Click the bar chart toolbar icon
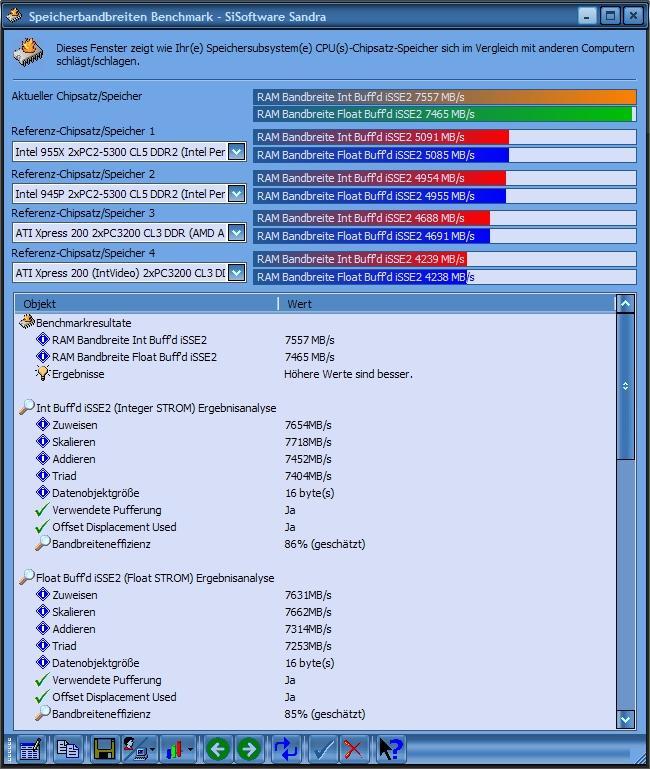Image resolution: width=650 pixels, height=769 pixels. click(x=174, y=749)
